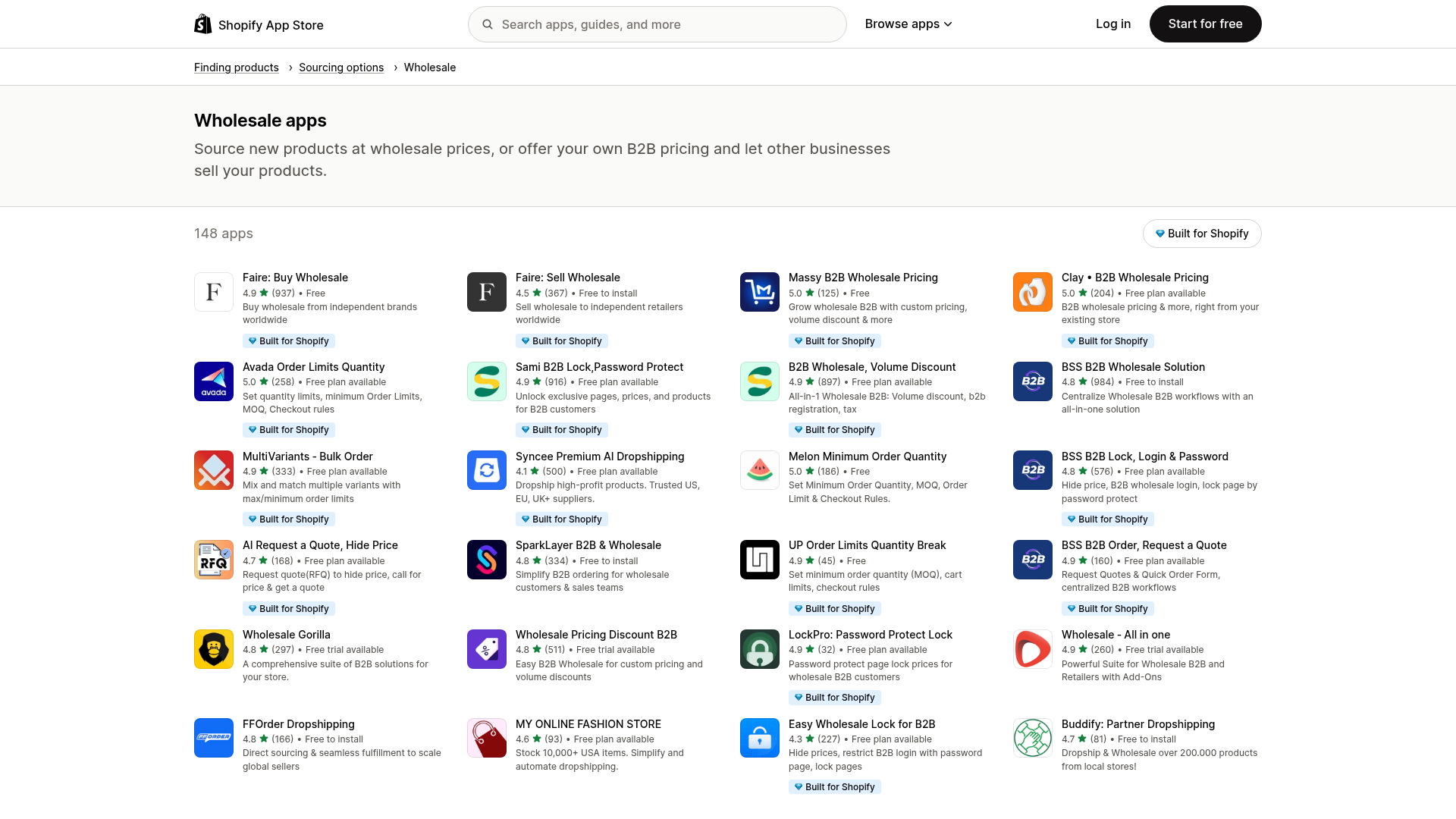Viewport: 1456px width, 819px height.
Task: Open the Clay • B2B Wholesale Pricing title
Action: (1135, 278)
